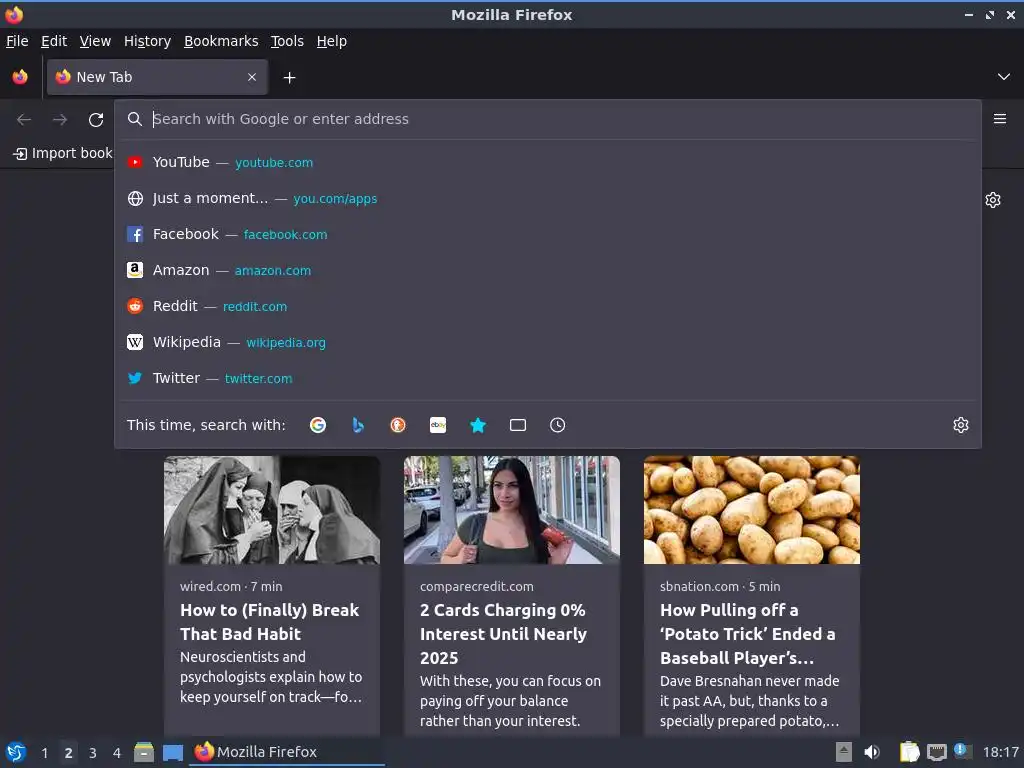
Task: Open the volume control tray icon
Action: coord(872,752)
